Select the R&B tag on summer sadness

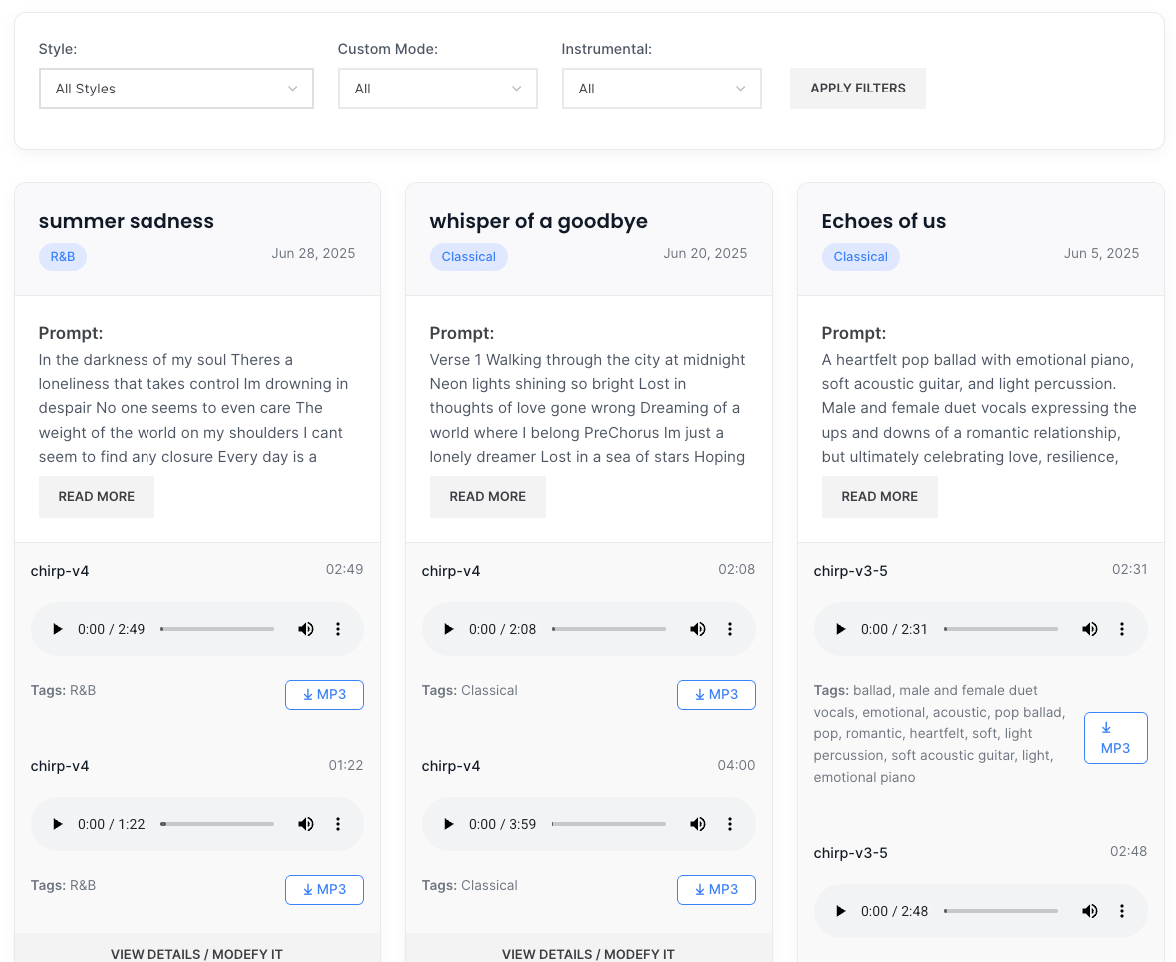63,257
